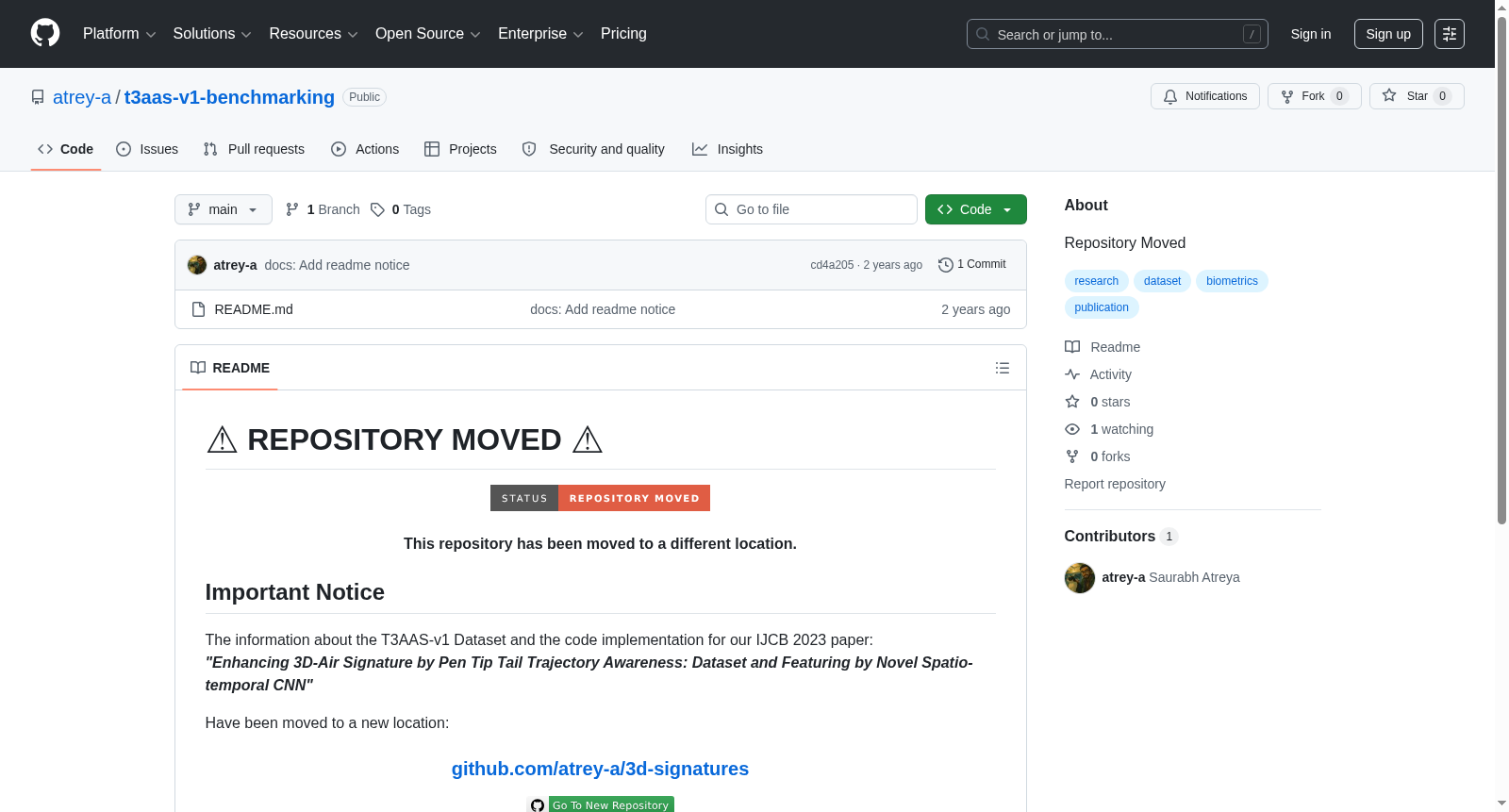
Task: Select the README tab header
Action: pos(230,368)
